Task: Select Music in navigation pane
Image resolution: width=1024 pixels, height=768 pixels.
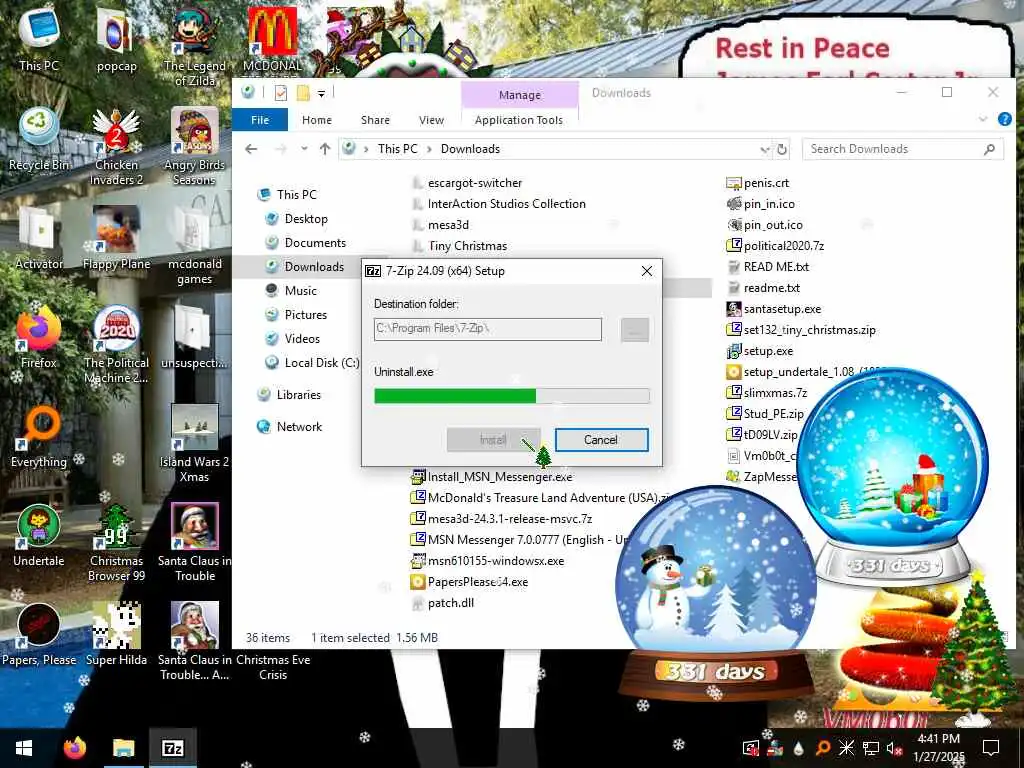Action: click(x=300, y=291)
